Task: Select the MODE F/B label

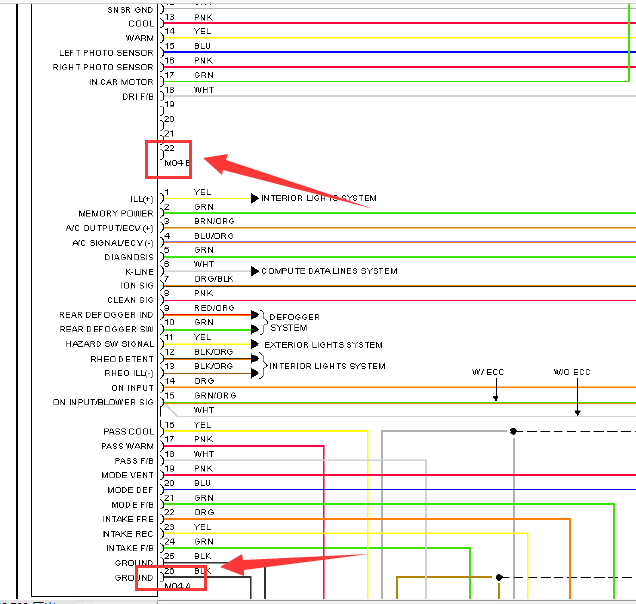Action: [132, 505]
